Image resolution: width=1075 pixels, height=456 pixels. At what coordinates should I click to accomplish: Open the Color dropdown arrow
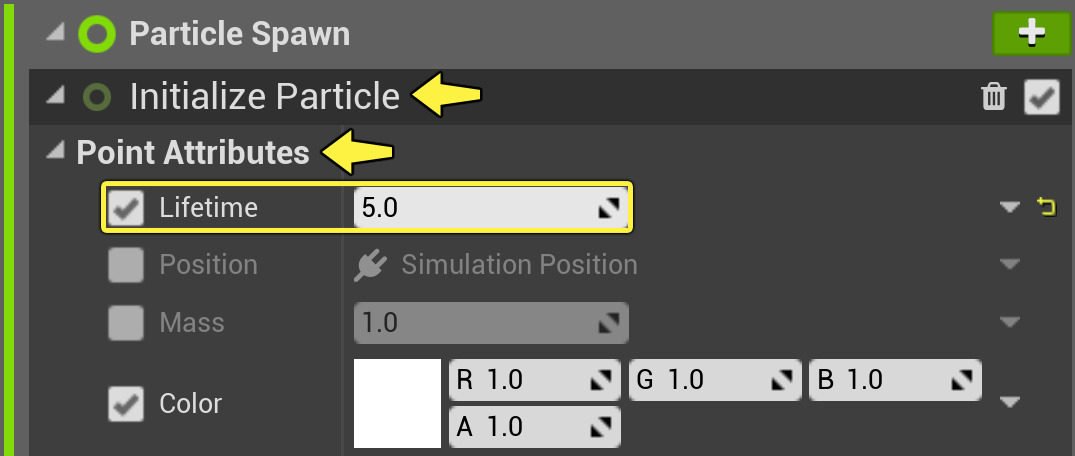pos(1009,403)
